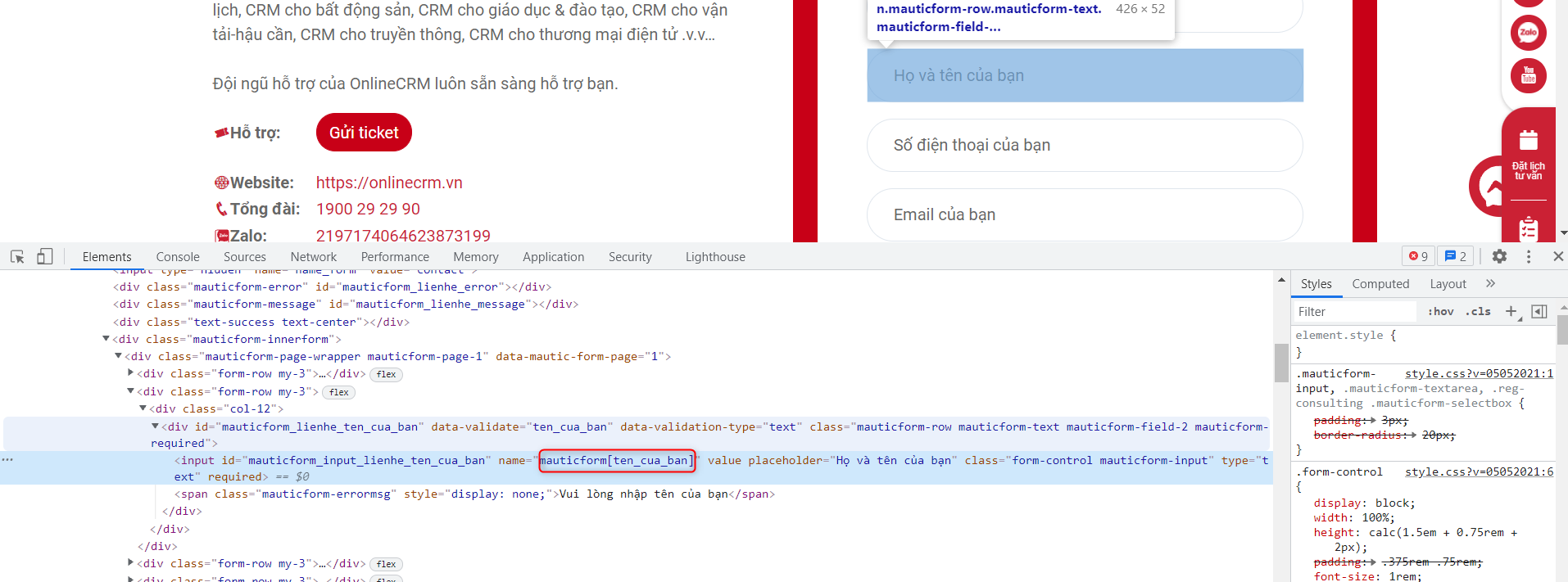1568x582 pixels.
Task: Toggle the .cls class editor button
Action: click(x=1479, y=311)
